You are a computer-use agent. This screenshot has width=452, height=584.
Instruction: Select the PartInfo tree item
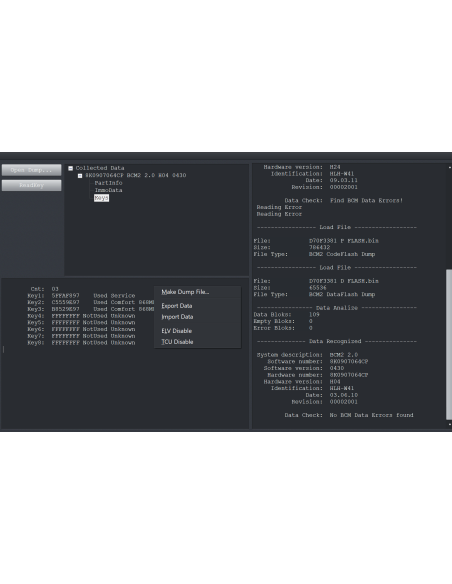[108, 183]
